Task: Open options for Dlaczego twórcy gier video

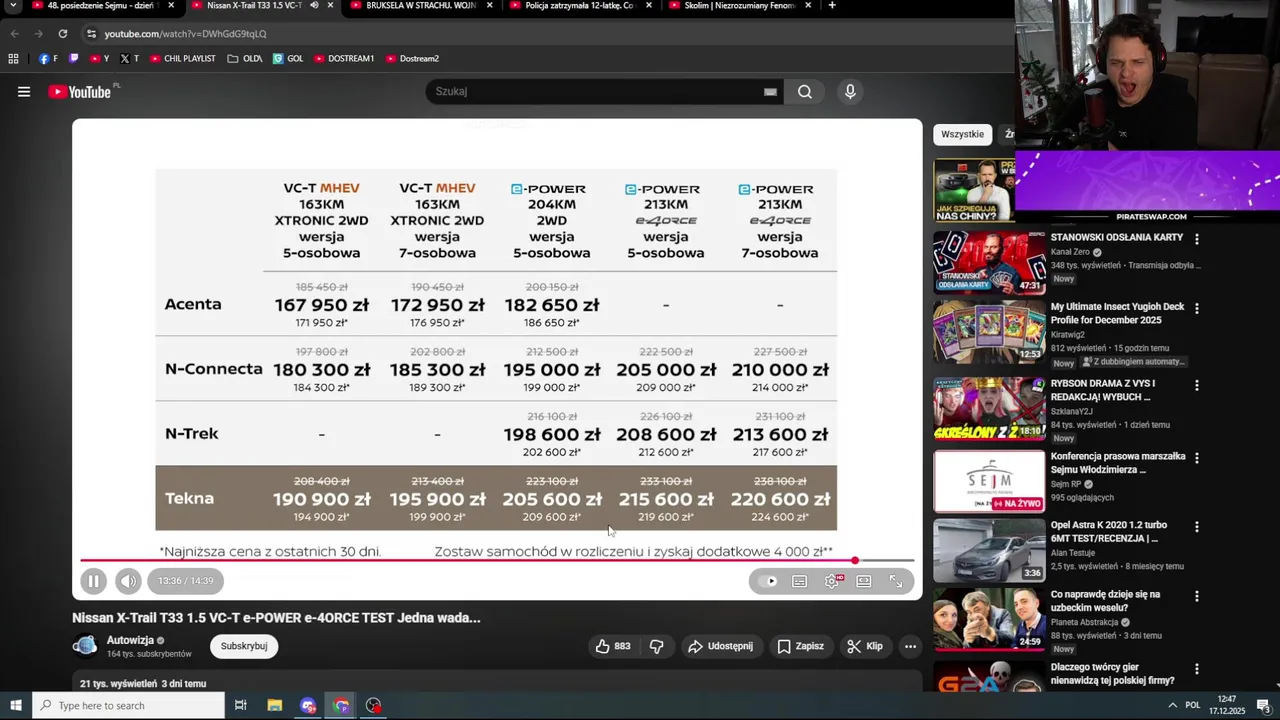Action: pyautogui.click(x=1196, y=669)
